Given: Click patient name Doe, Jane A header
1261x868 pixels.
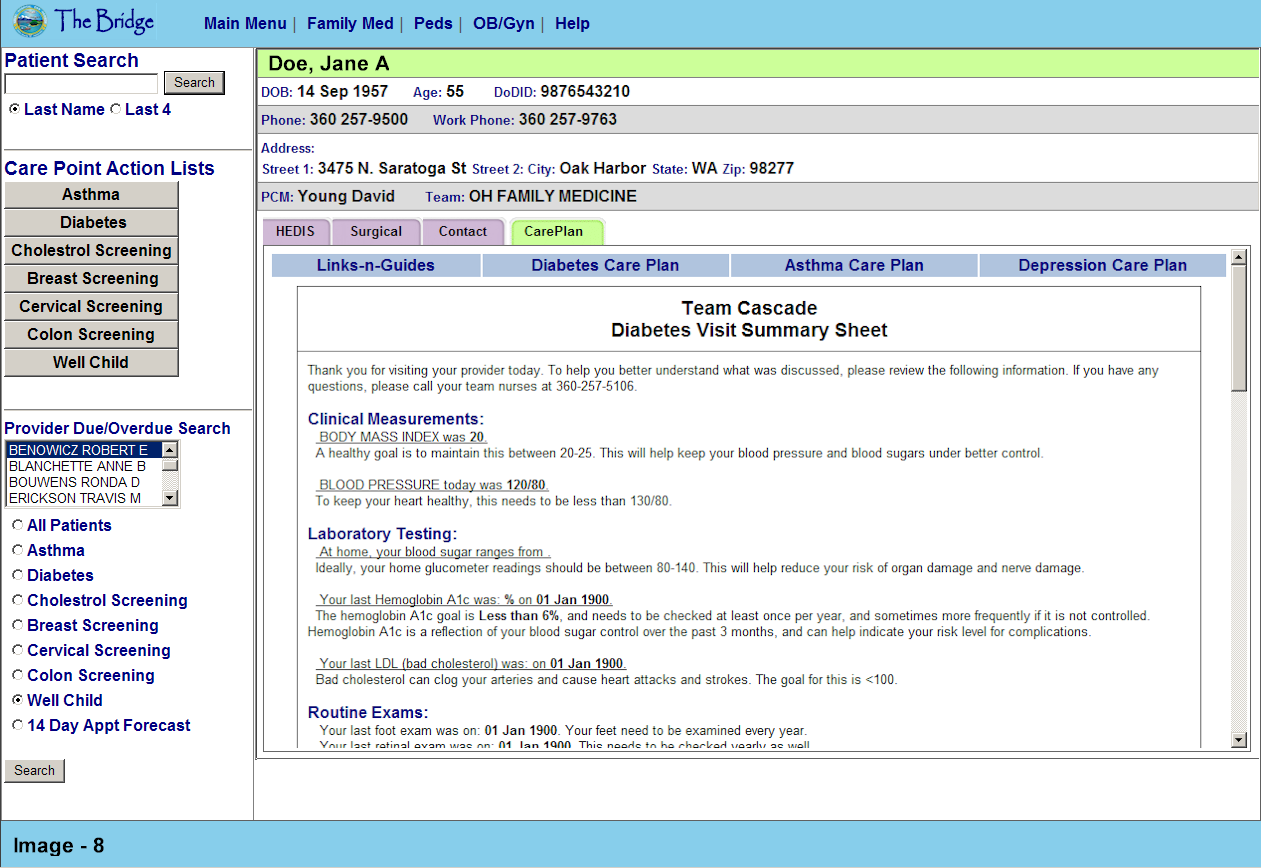Looking at the screenshot, I should [x=329, y=64].
